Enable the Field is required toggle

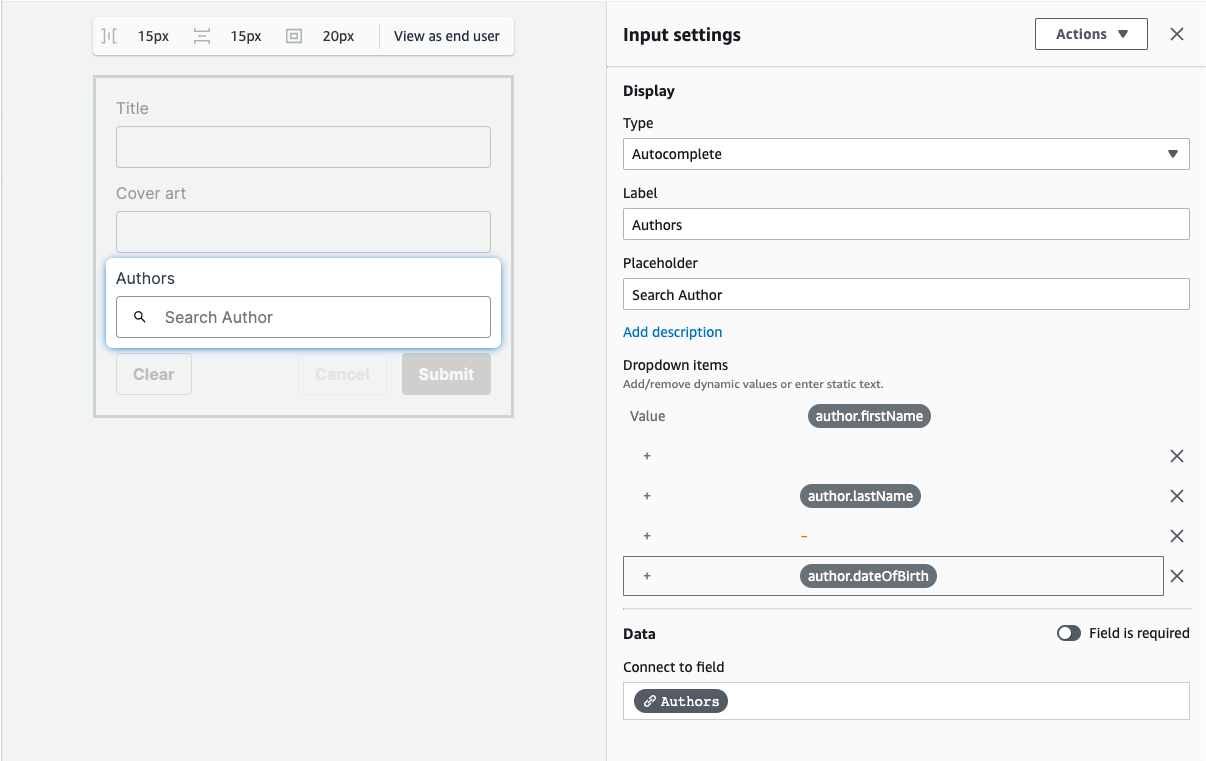[x=1068, y=633]
